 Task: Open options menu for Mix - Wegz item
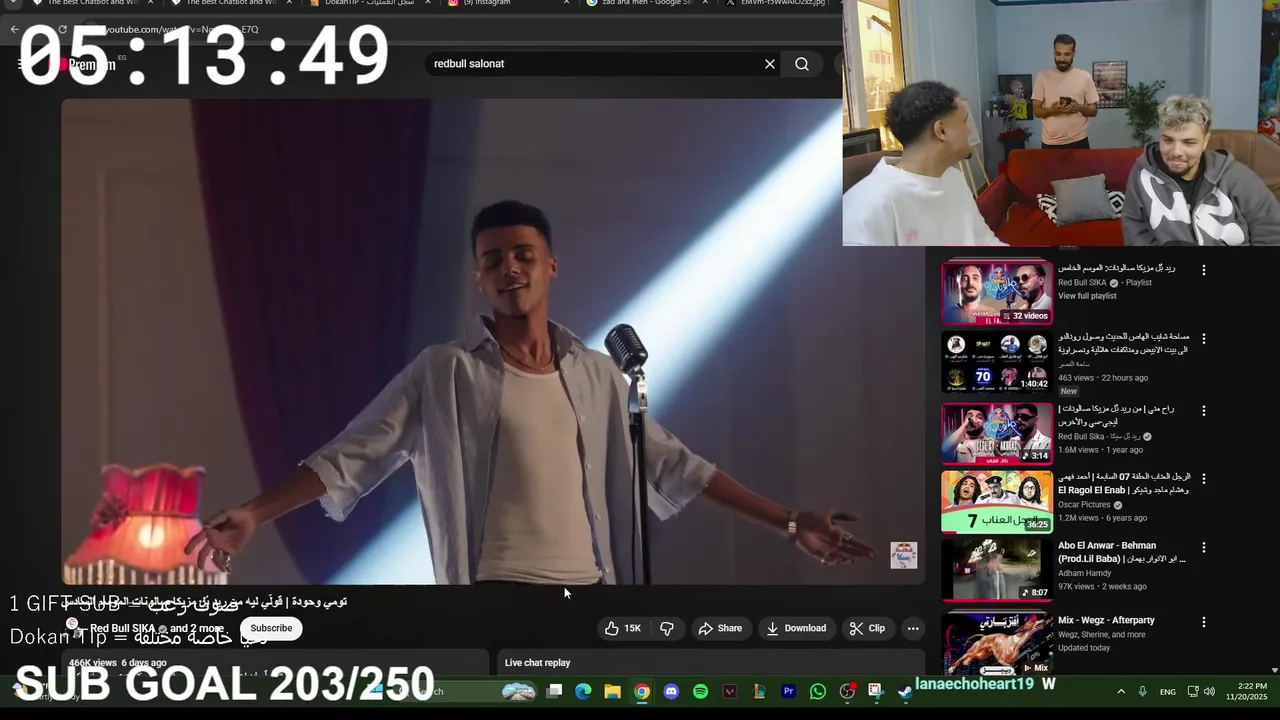pyautogui.click(x=1204, y=622)
